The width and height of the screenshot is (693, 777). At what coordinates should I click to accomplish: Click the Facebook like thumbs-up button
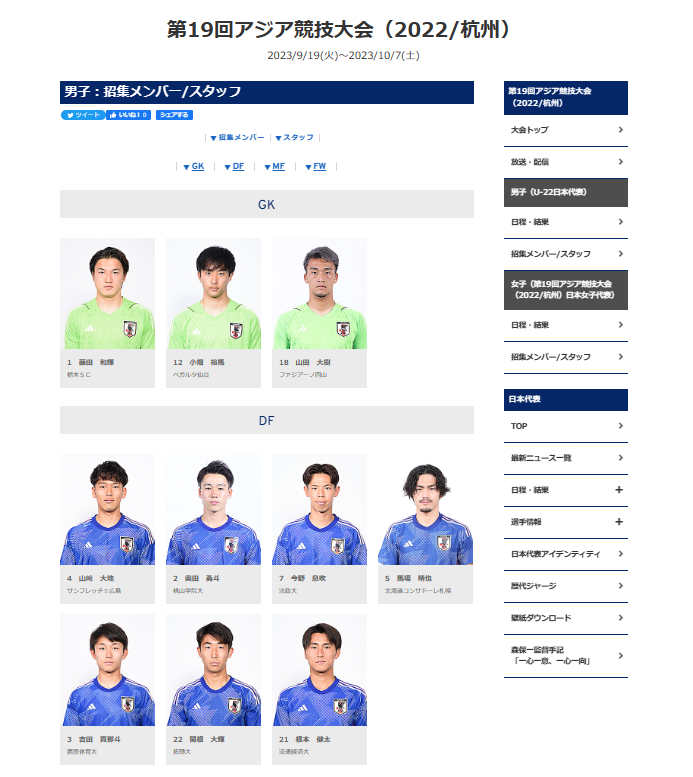point(129,116)
